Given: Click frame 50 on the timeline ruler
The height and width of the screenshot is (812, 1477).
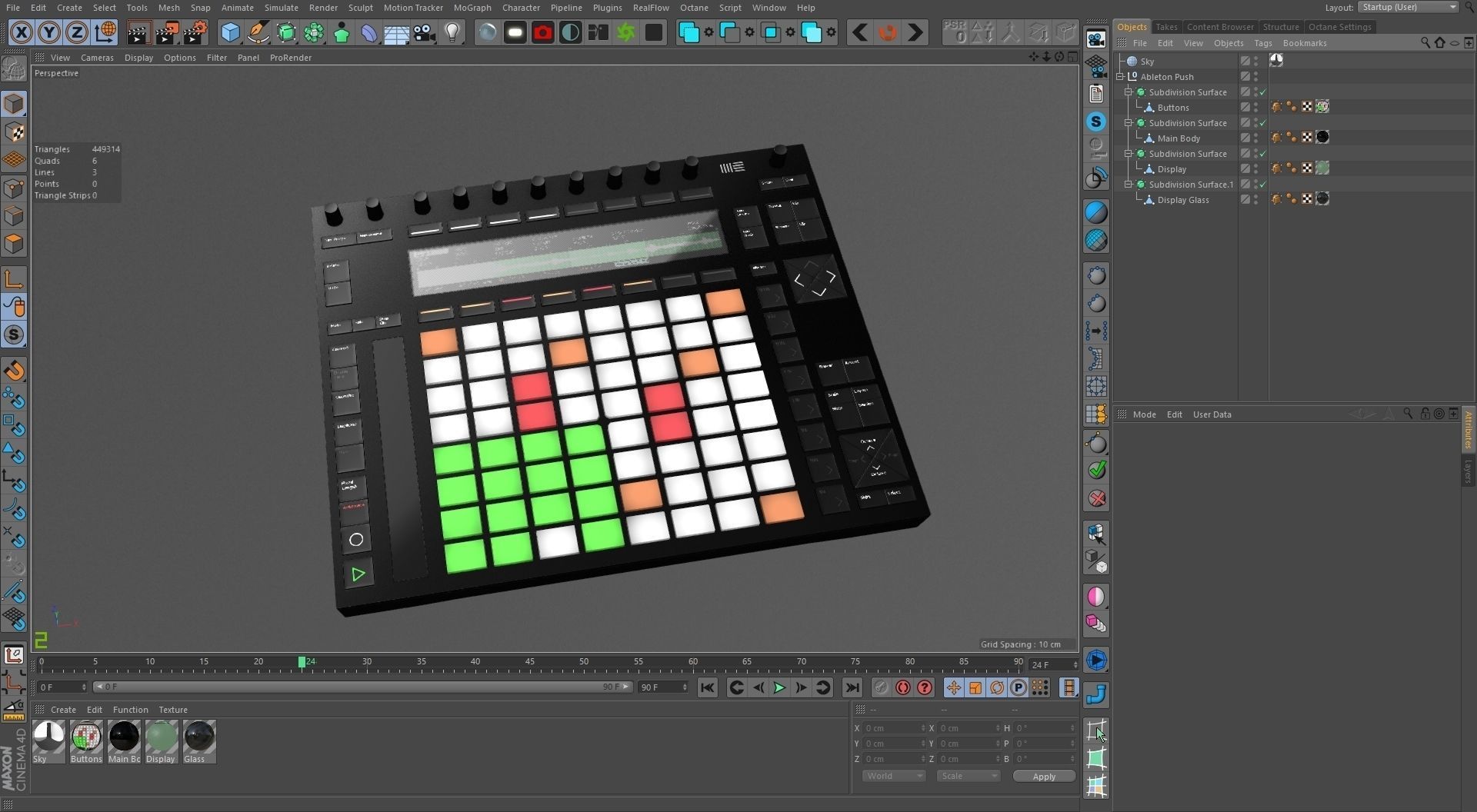Looking at the screenshot, I should pos(584,662).
